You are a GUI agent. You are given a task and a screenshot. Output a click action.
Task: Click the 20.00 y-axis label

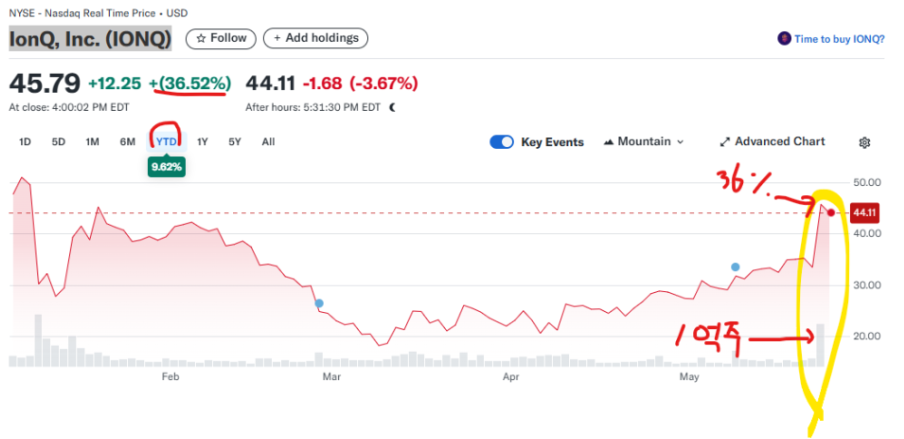pyautogui.click(x=866, y=336)
